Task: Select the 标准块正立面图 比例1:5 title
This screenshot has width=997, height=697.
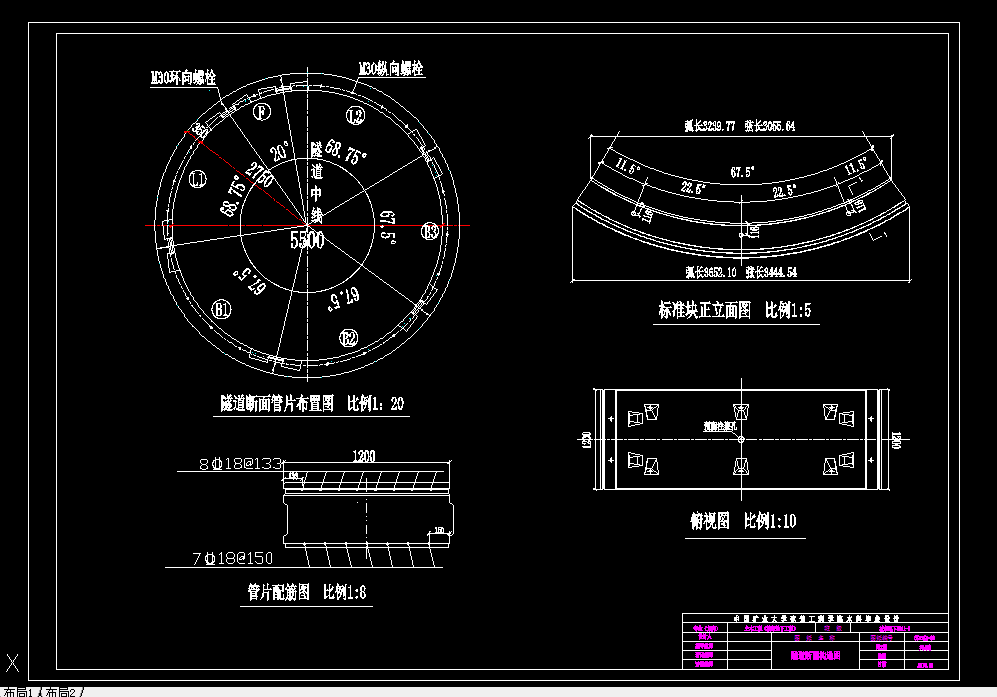Action: click(734, 310)
